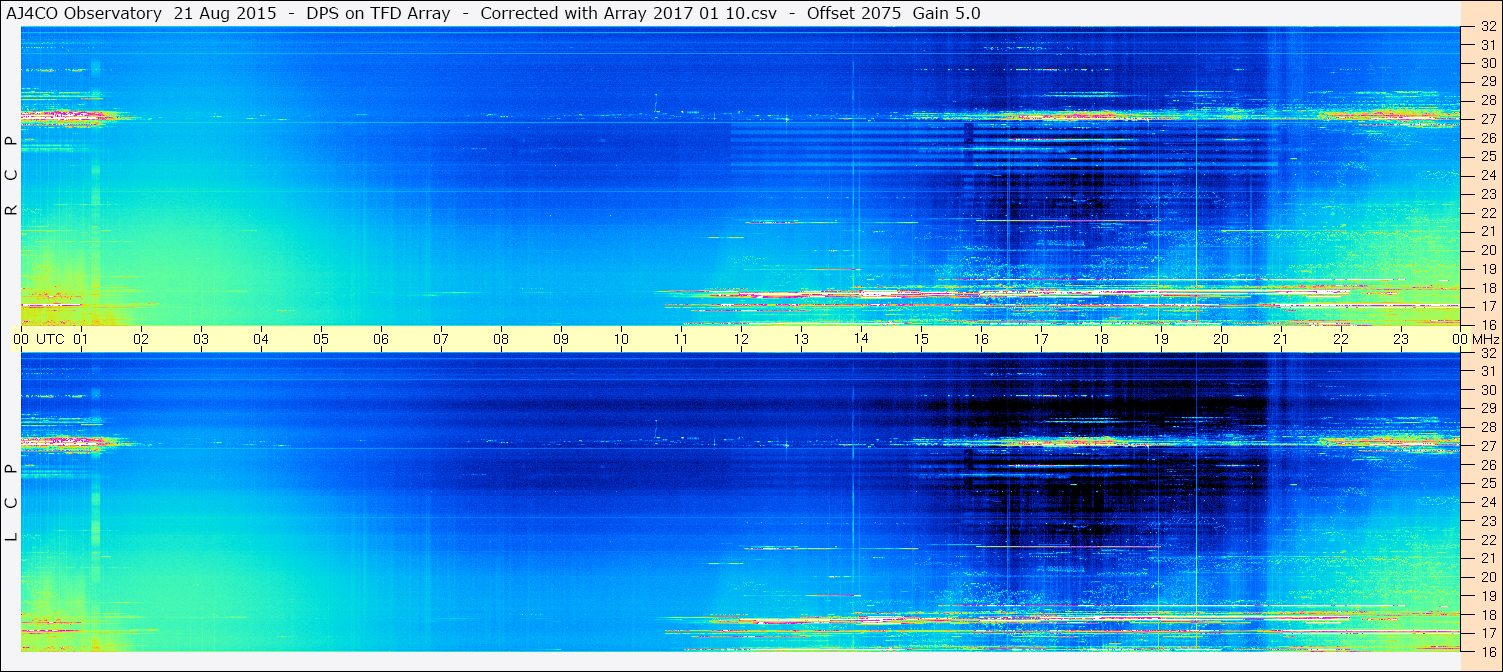Select the 14 hour mark on time axis
This screenshot has height=672, width=1503.
point(861,339)
